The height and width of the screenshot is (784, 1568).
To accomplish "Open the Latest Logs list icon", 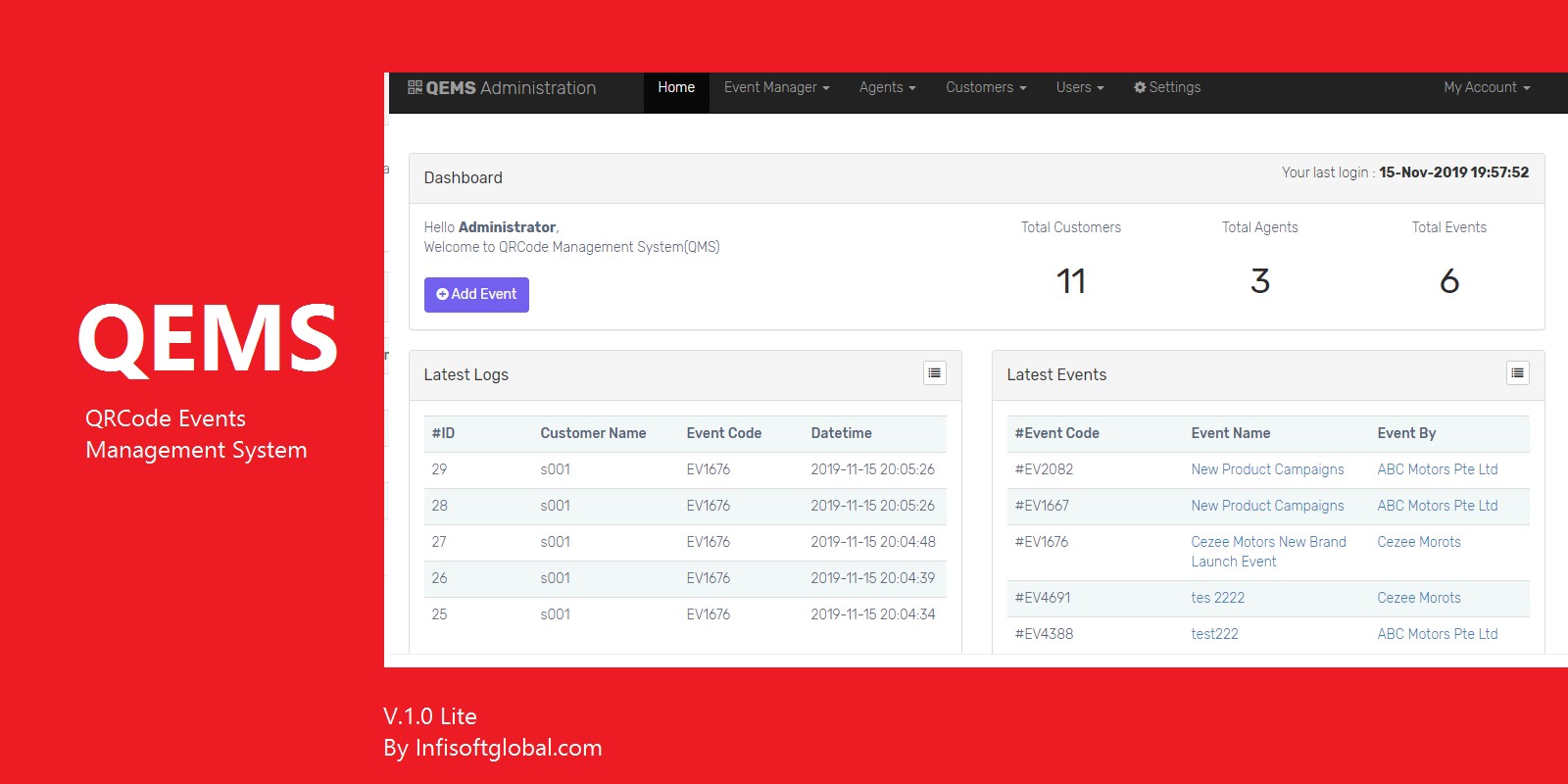I will point(934,373).
